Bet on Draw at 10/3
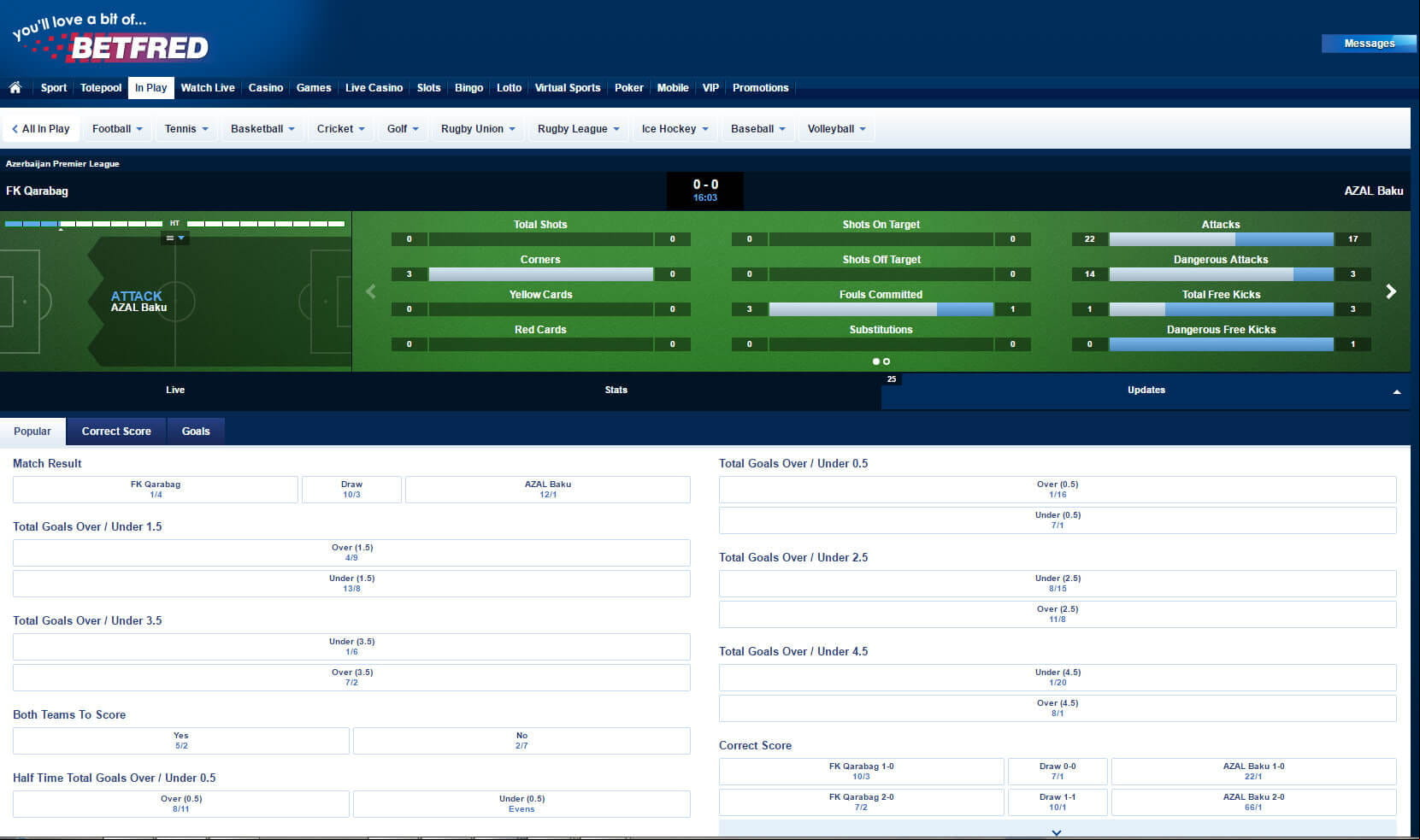1420x840 pixels. coord(351,490)
